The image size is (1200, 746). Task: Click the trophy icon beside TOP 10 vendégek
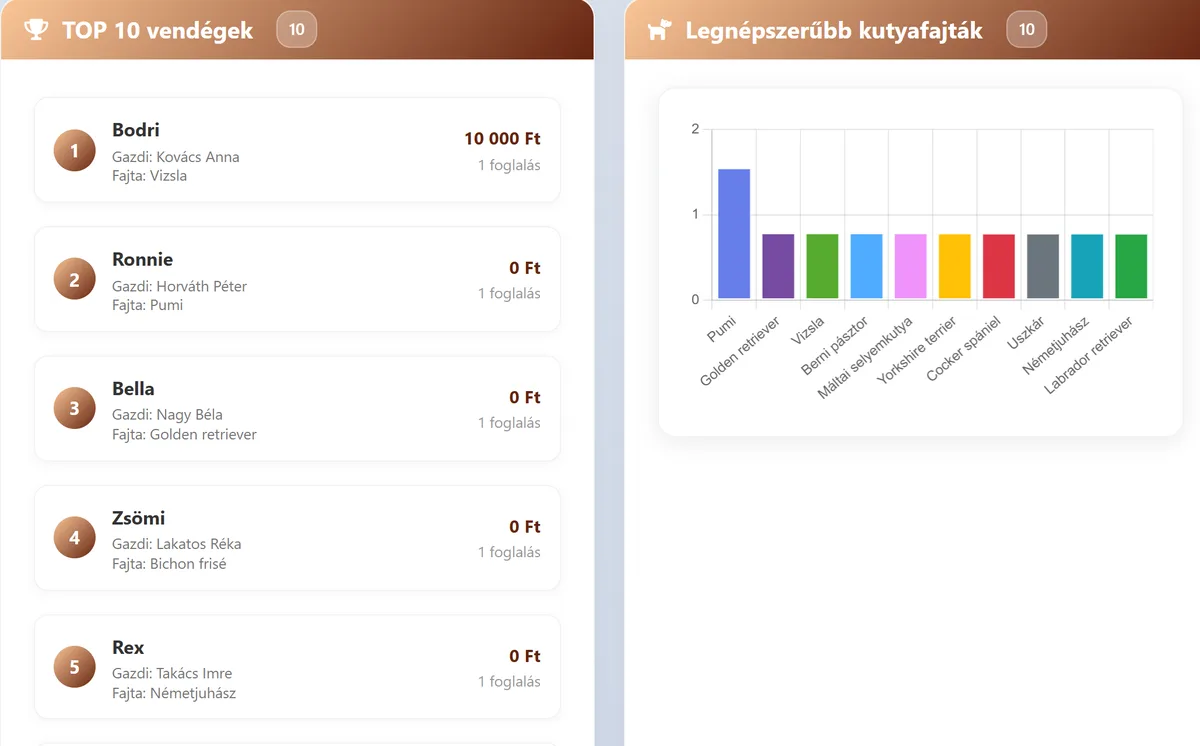[36, 30]
